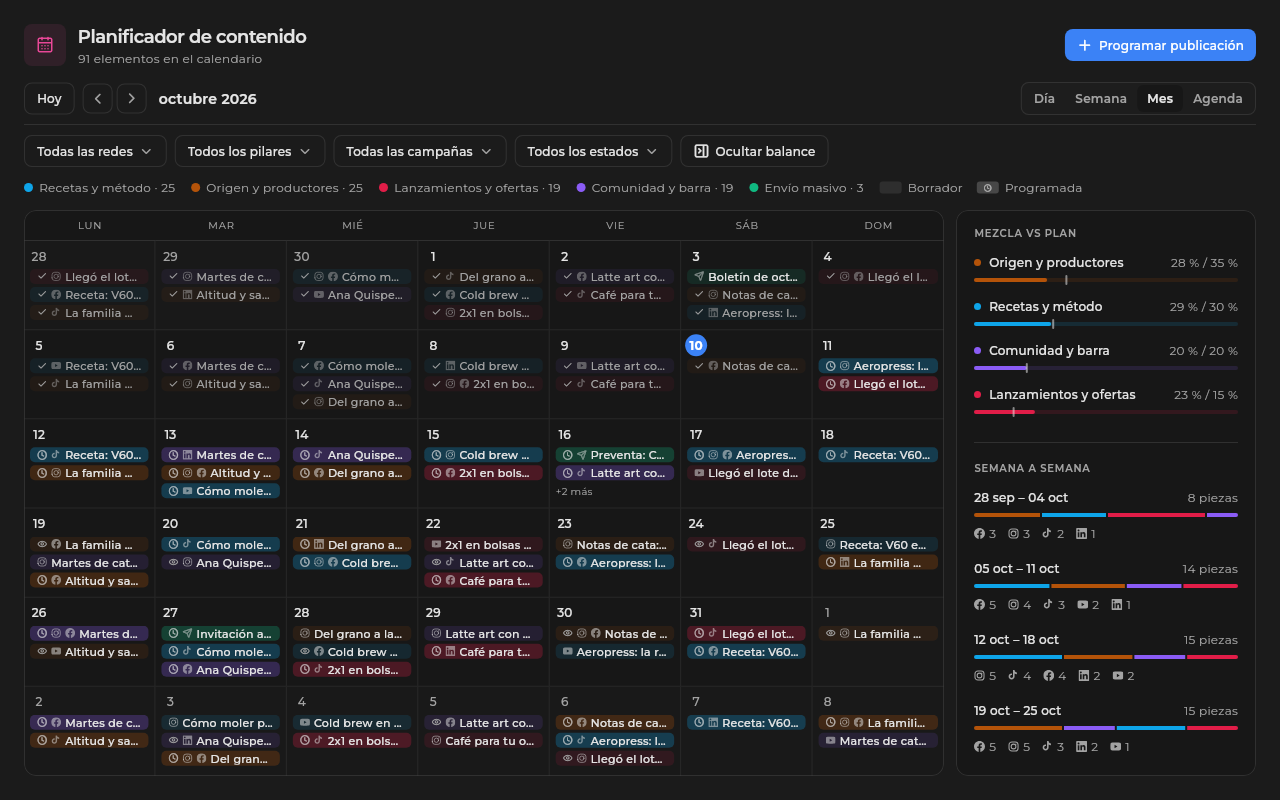
Task: Go to next month with right chevron
Action: coord(131,99)
